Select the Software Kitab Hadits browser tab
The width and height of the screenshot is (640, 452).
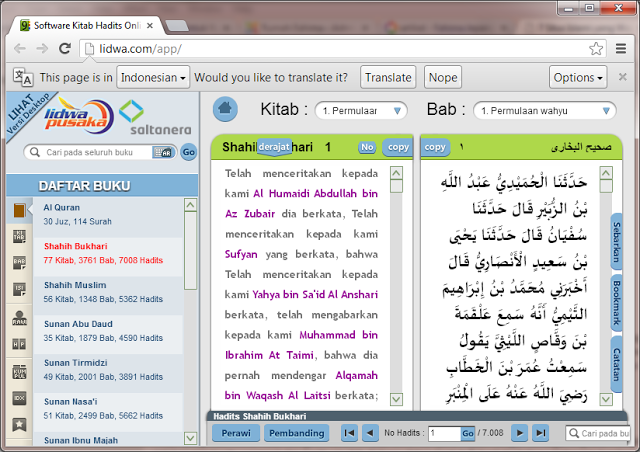point(86,26)
